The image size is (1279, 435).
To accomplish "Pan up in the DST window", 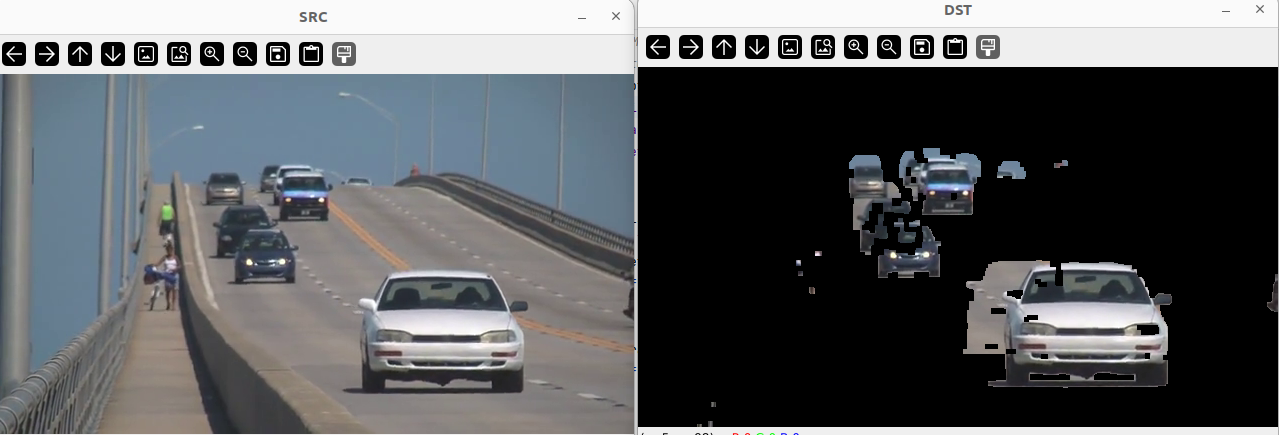I will coord(724,47).
